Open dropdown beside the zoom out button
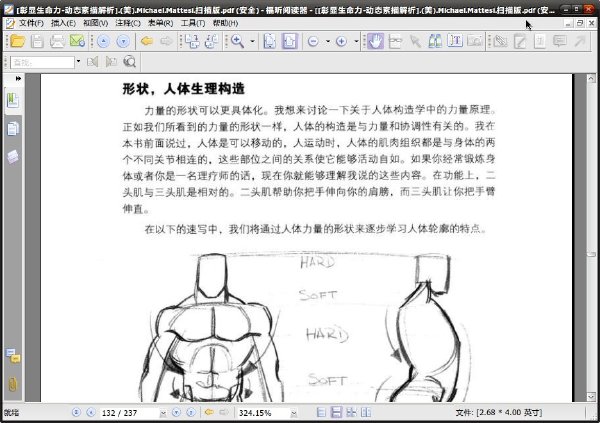Screen dimensions: 600x423 (328, 41)
